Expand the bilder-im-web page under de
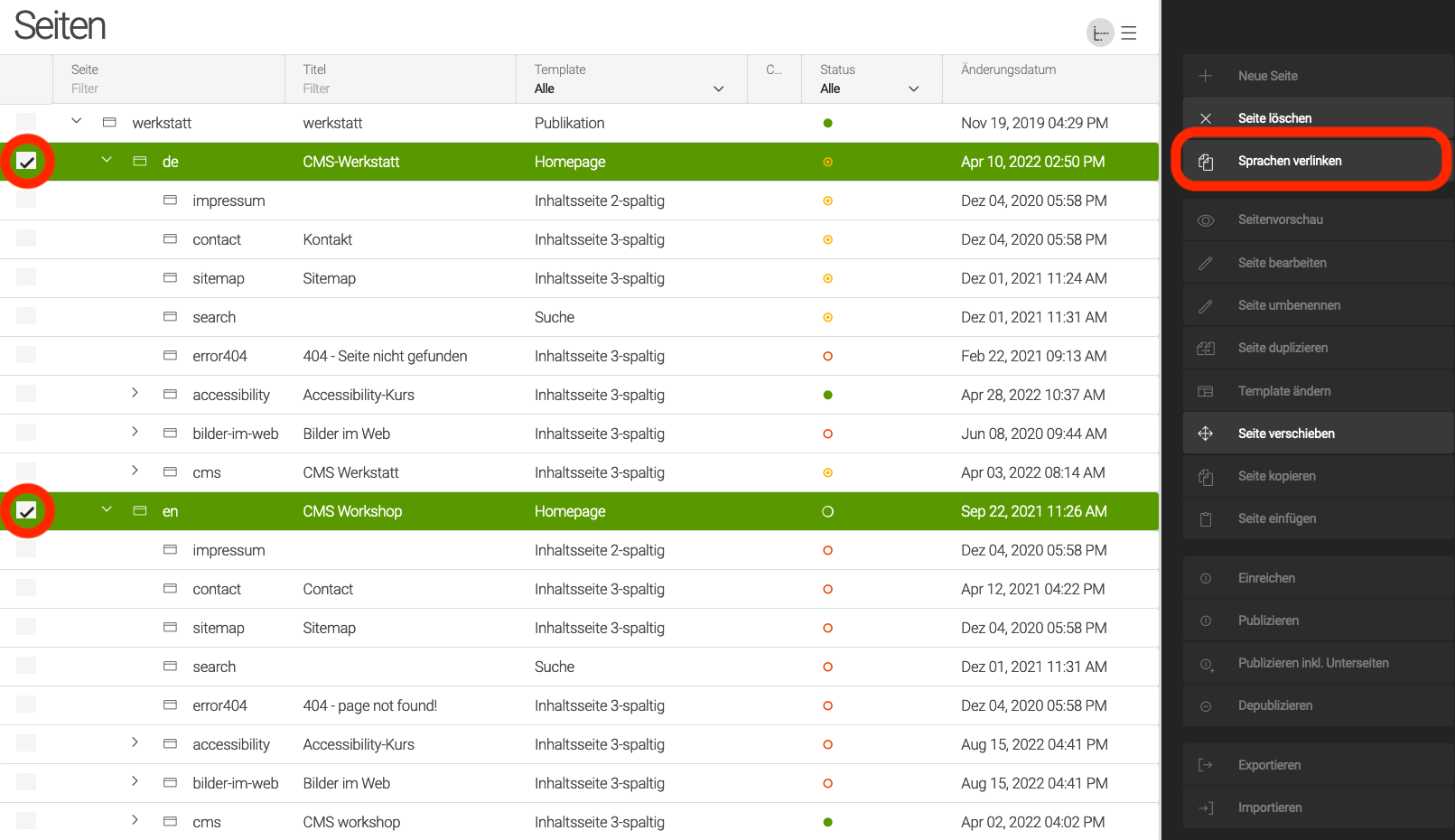The height and width of the screenshot is (840, 1455). click(135, 432)
